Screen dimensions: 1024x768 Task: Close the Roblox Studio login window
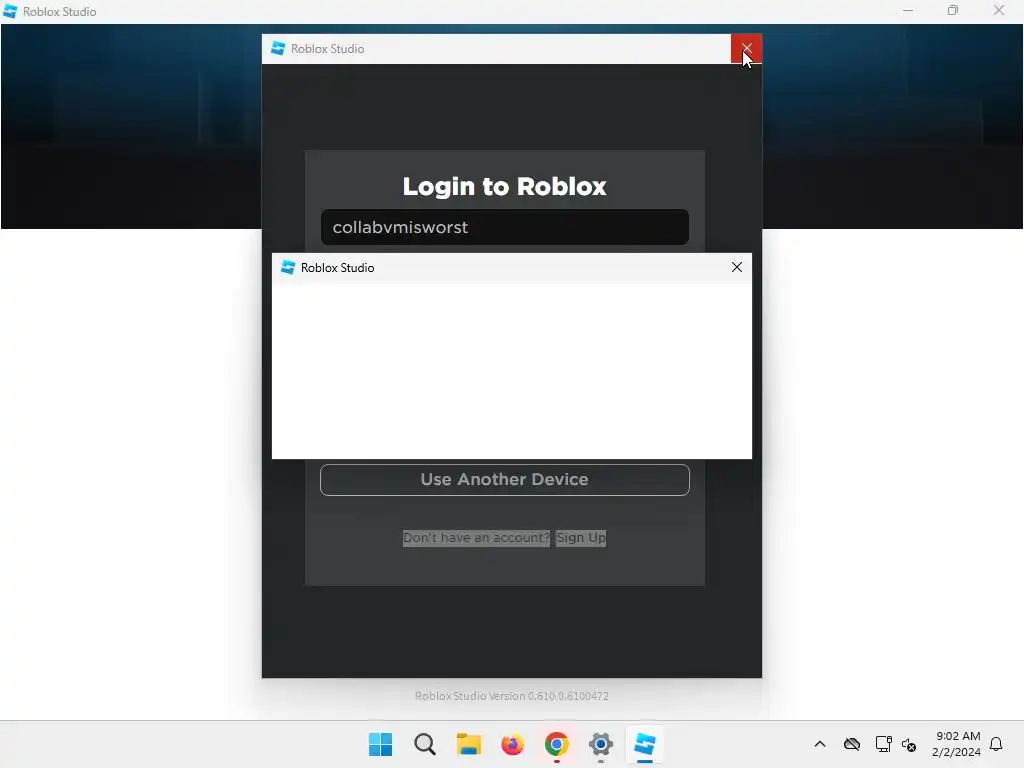(x=746, y=48)
